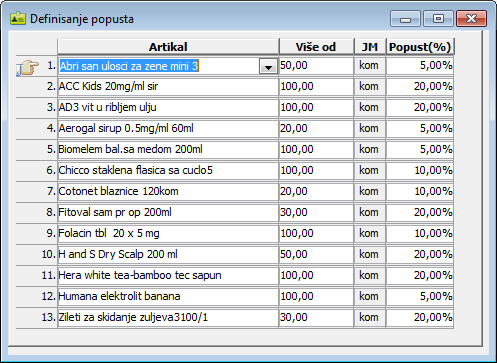Select the ACC Kids 20mg/ml sir cell
Image resolution: width=497 pixels, height=363 pixels.
[x=168, y=87]
